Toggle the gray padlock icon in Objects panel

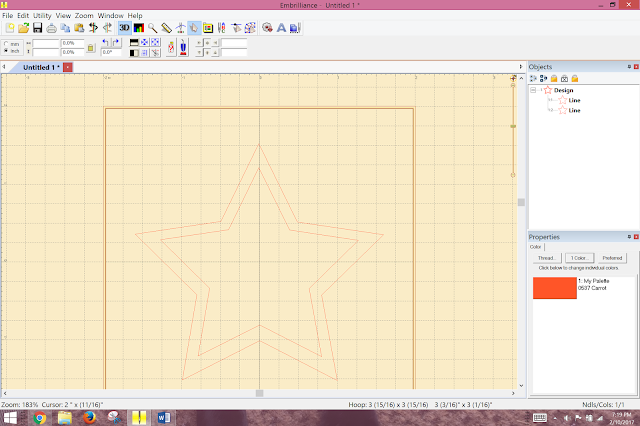pos(564,78)
